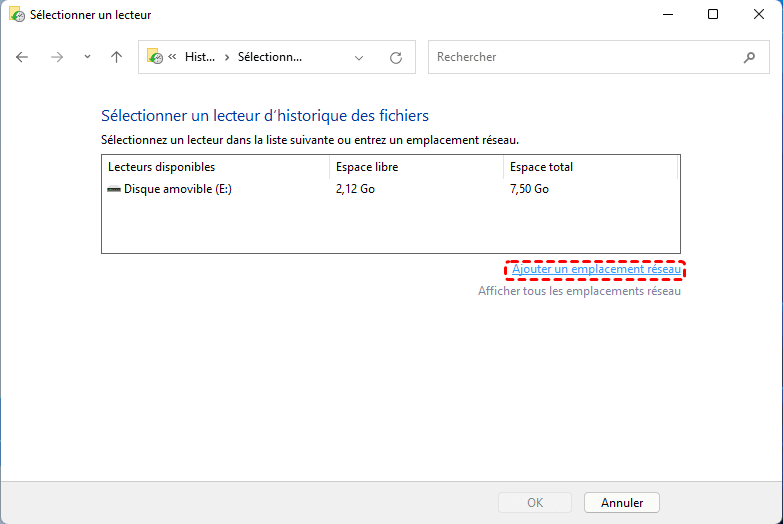Click the Back navigation arrow

(23, 57)
